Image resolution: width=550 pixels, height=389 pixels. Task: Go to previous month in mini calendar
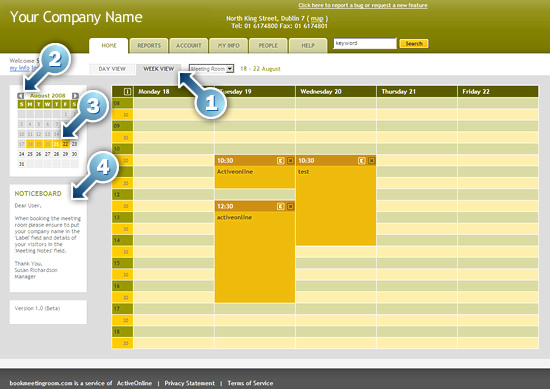click(x=21, y=96)
